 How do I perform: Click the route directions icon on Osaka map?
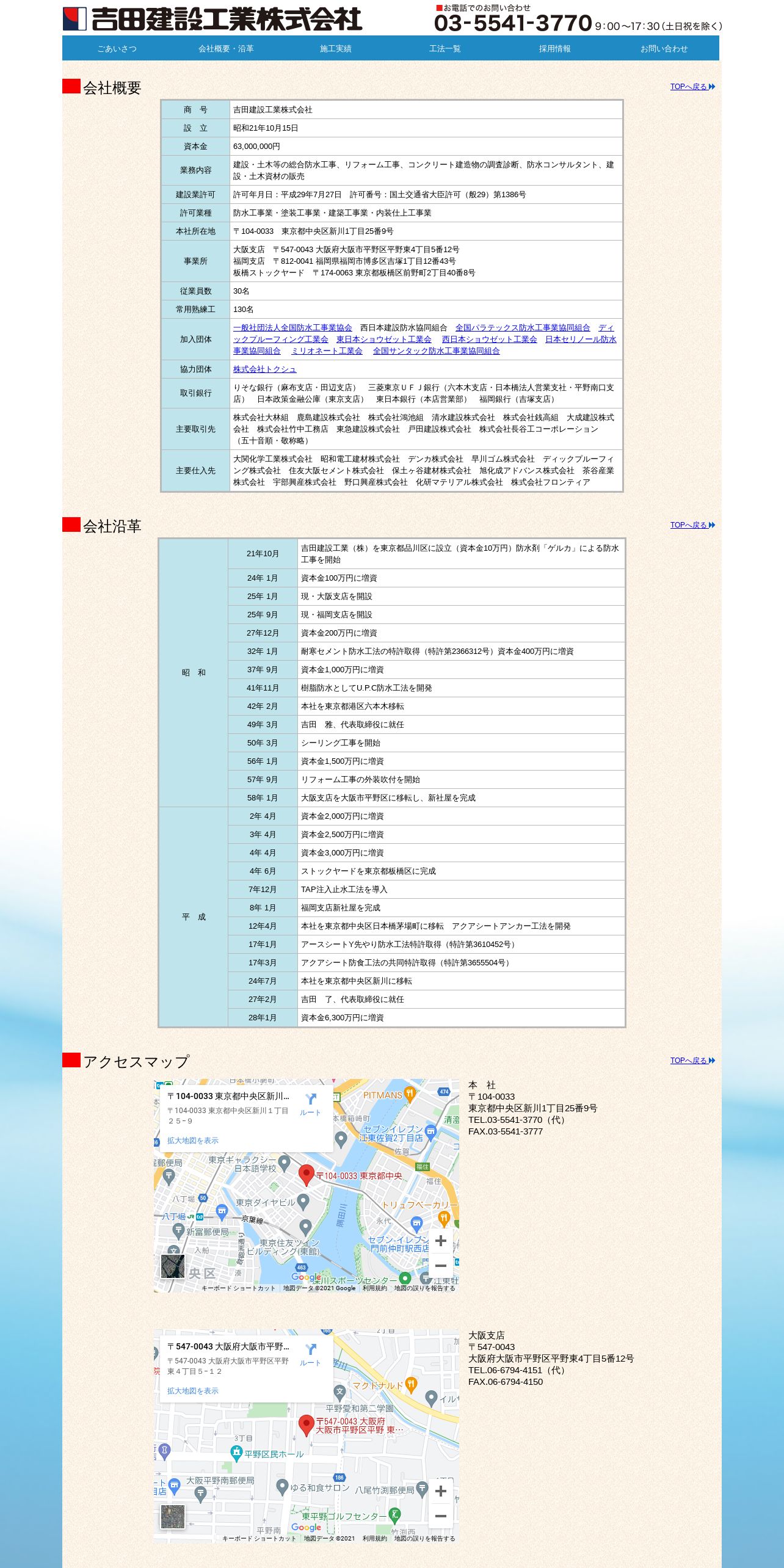[x=310, y=1356]
